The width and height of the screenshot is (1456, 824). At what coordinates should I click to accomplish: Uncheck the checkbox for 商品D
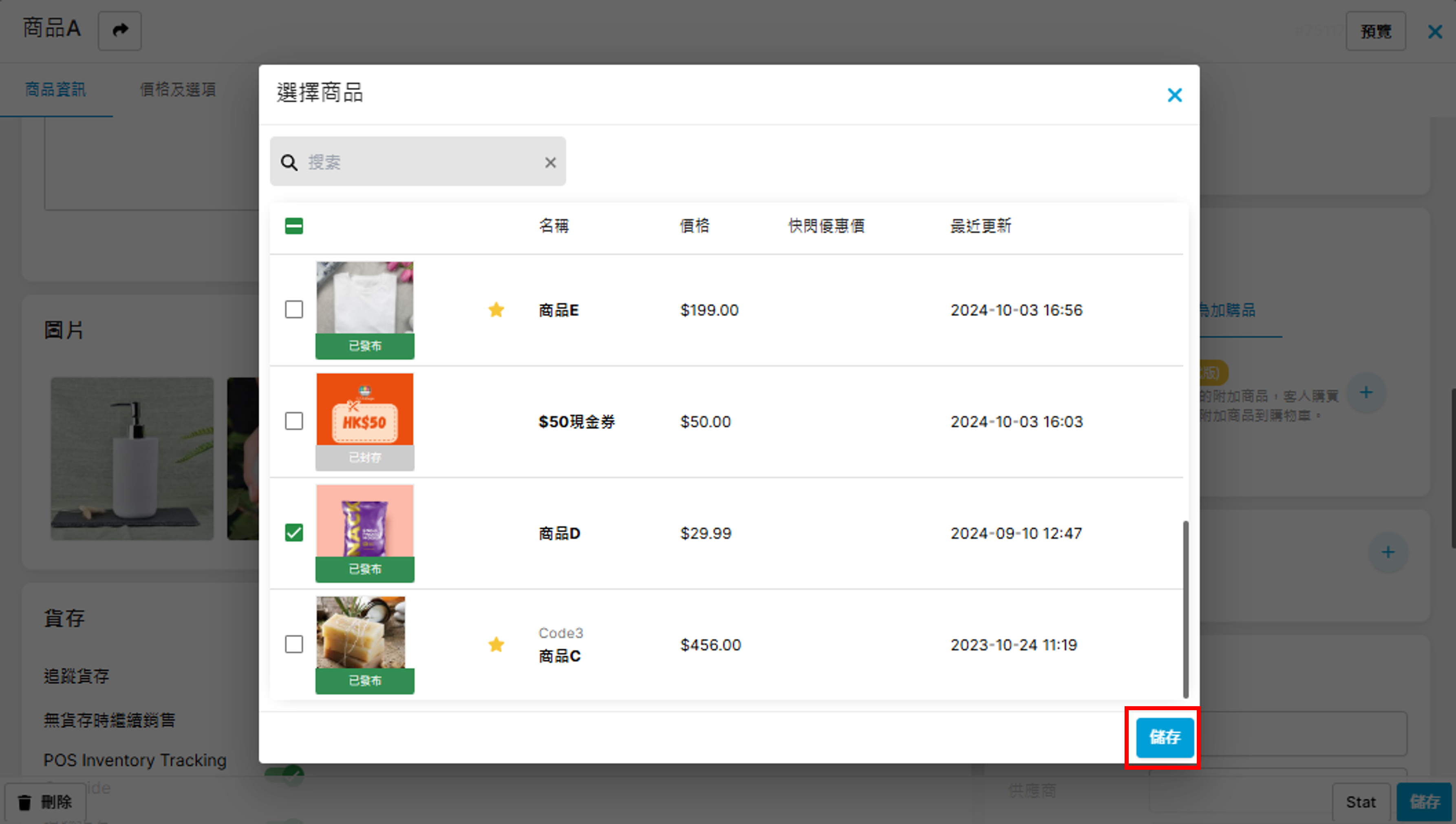coord(293,532)
